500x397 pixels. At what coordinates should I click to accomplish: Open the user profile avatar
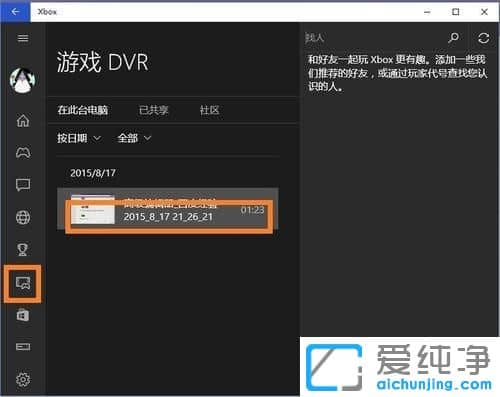click(x=23, y=80)
